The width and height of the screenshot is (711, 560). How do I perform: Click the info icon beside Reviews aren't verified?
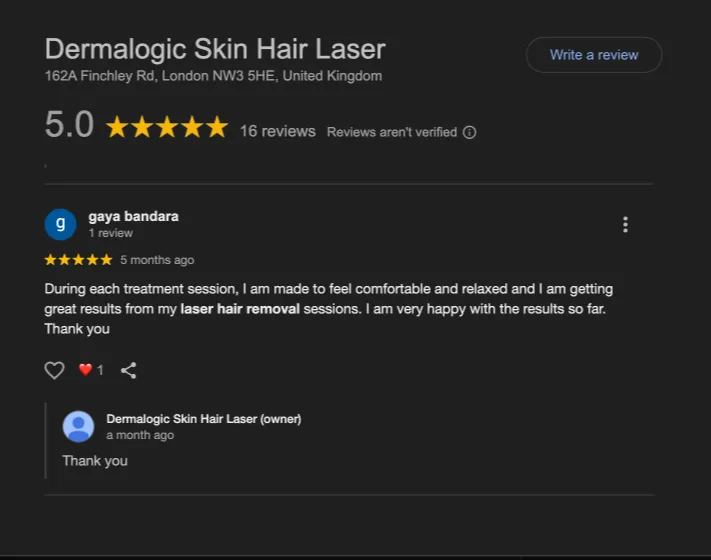coord(469,132)
